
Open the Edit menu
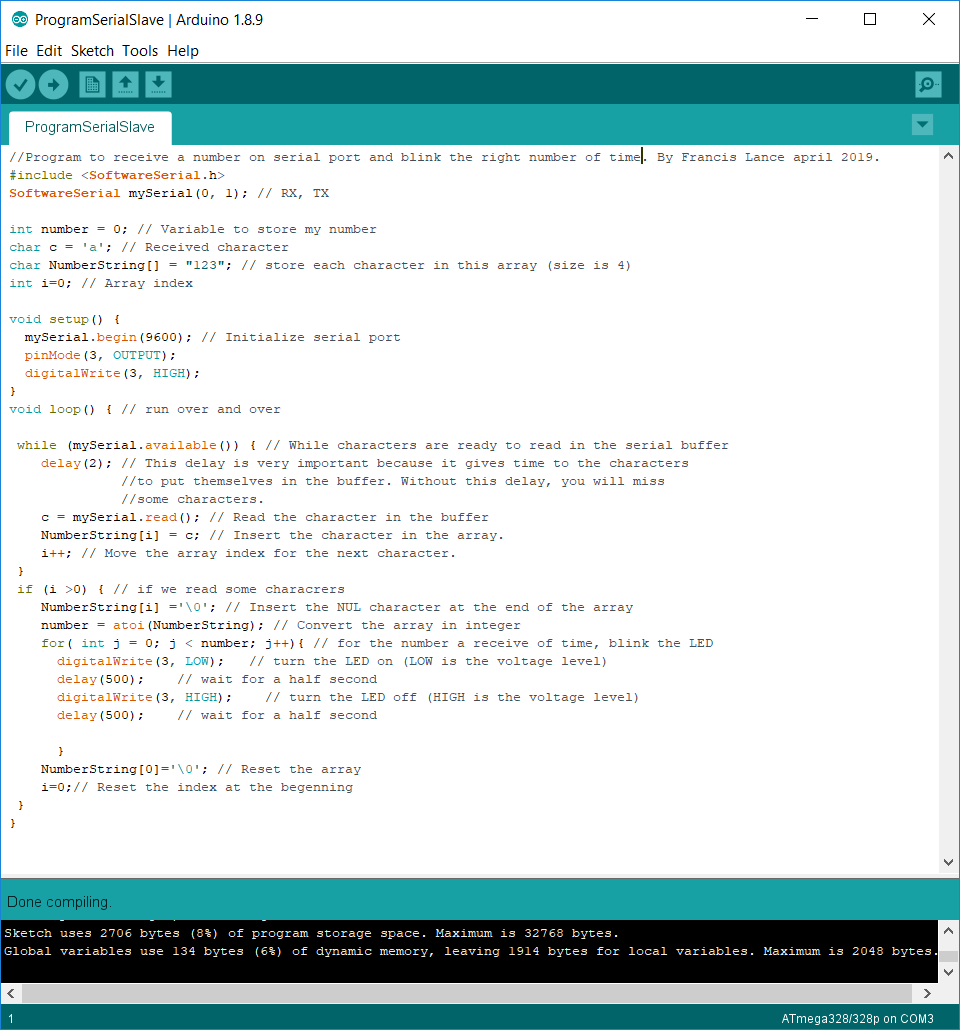click(x=49, y=51)
